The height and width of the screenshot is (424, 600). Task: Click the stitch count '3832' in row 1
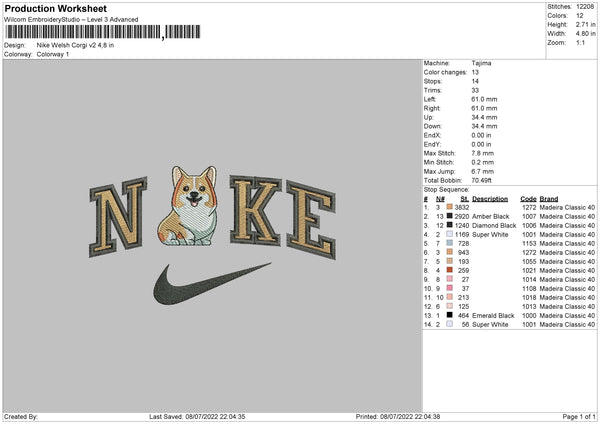pos(461,207)
